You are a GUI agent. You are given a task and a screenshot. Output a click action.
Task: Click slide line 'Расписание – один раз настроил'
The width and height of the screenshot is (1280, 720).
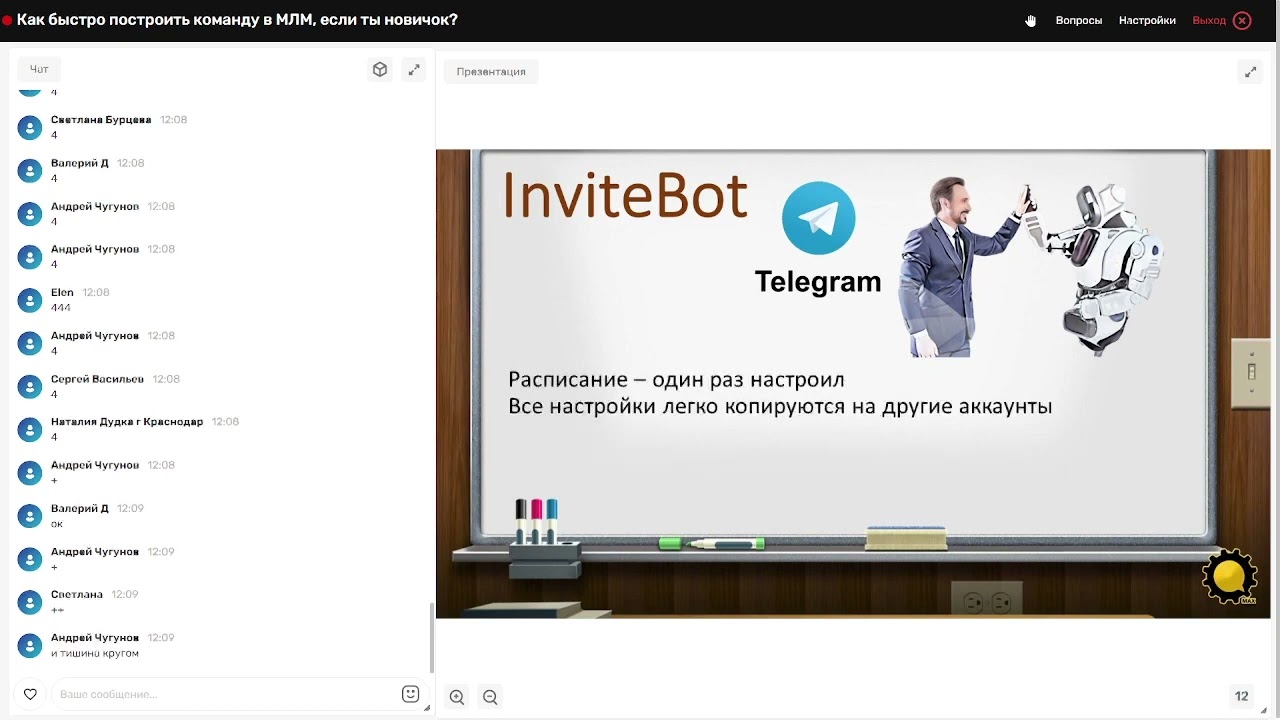tap(676, 380)
